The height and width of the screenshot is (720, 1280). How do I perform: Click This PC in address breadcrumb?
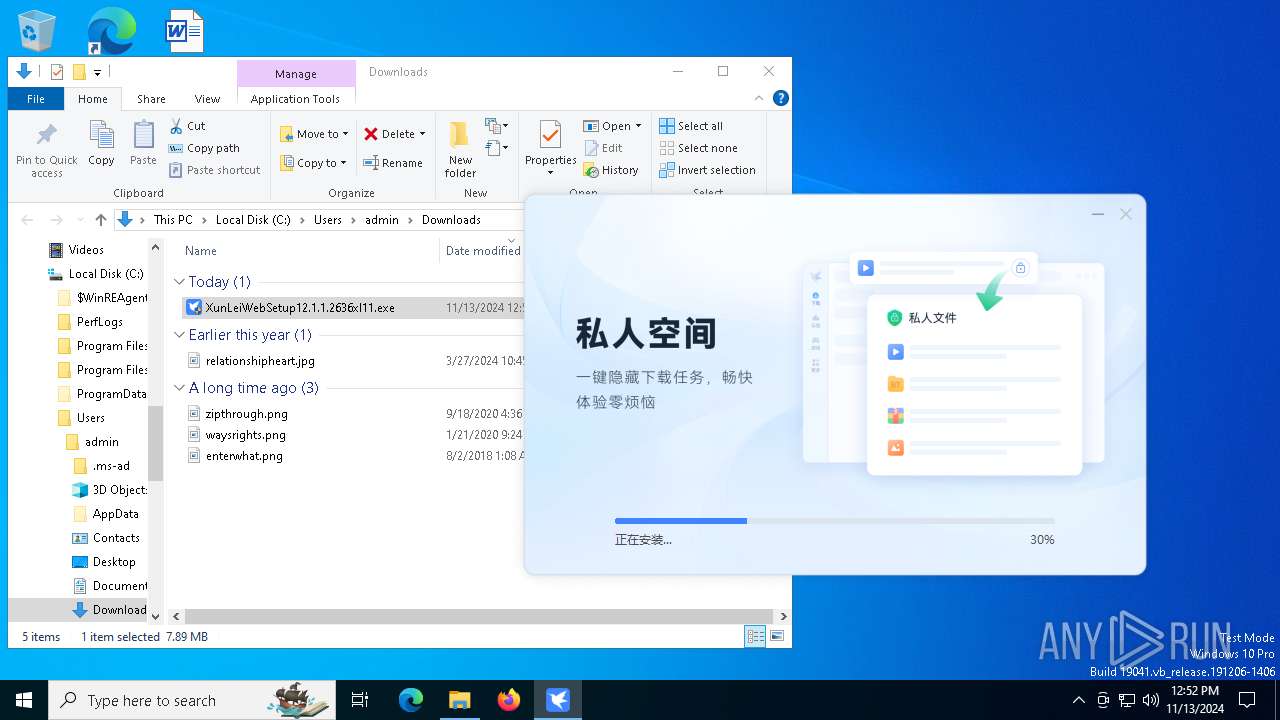coord(173,220)
